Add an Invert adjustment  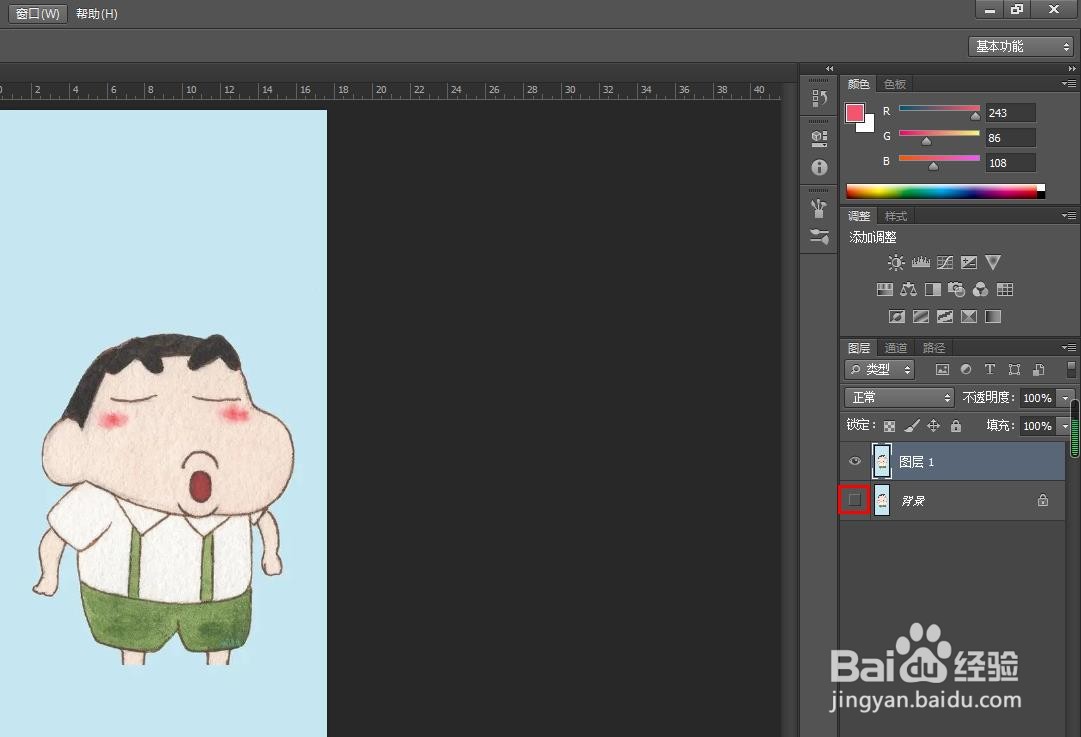point(896,316)
